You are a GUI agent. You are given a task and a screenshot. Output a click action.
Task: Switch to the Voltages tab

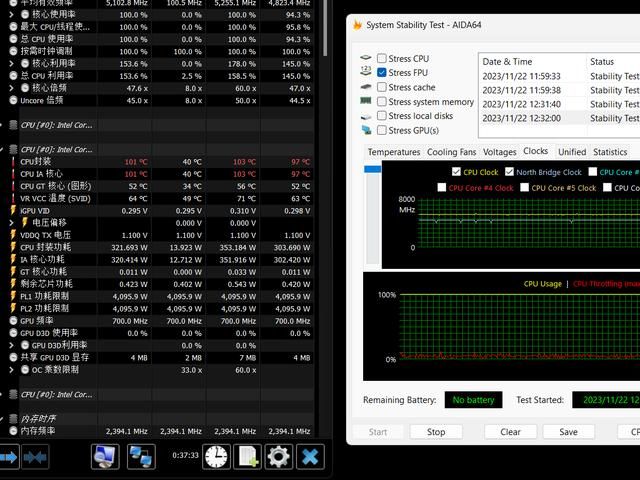(500, 152)
